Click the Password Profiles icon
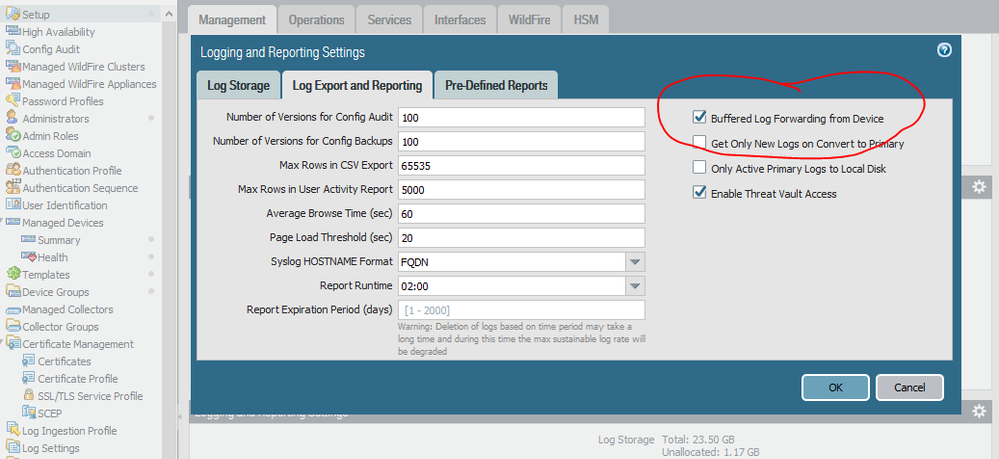This screenshot has height=459, width=999. [x=13, y=101]
